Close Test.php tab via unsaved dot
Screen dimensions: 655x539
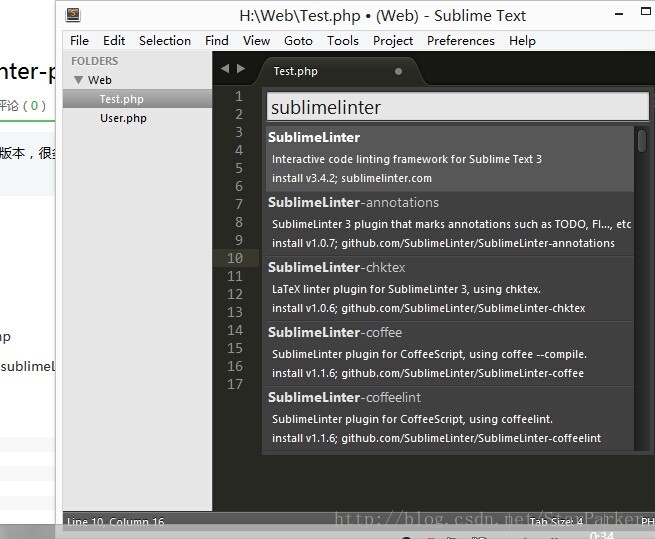(399, 71)
